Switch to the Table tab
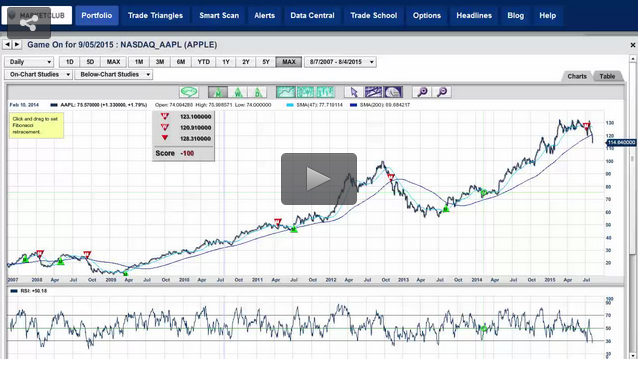638x366 pixels. [607, 76]
